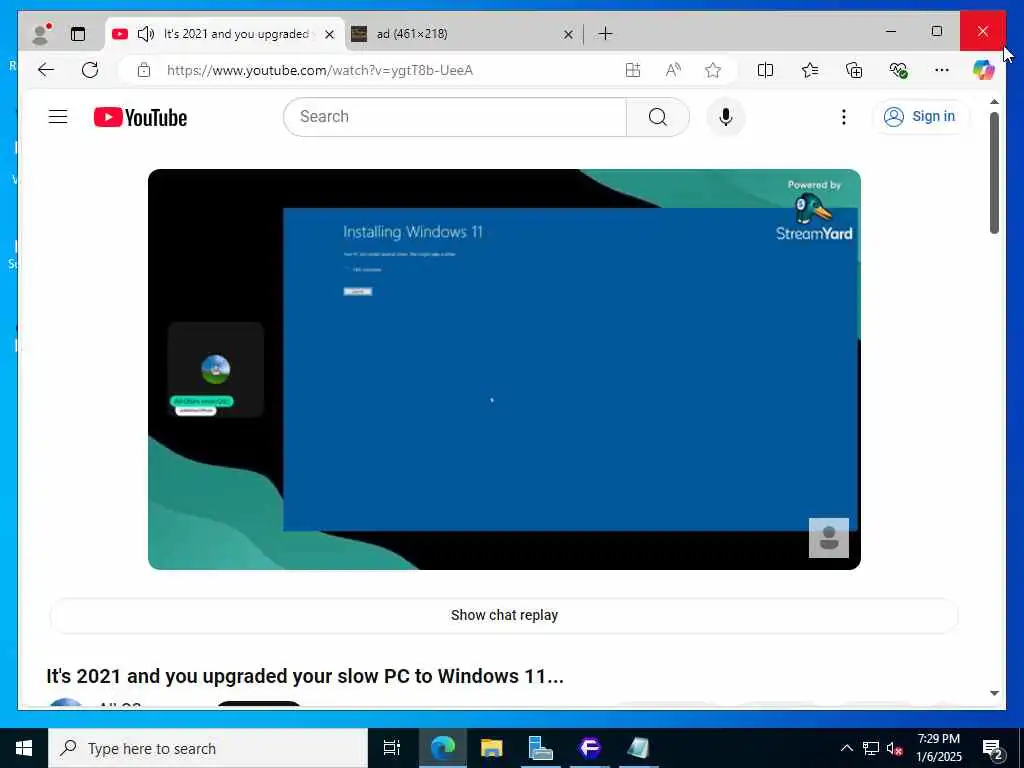Activate Read Aloud icon
The height and width of the screenshot is (768, 1024).
(x=673, y=70)
